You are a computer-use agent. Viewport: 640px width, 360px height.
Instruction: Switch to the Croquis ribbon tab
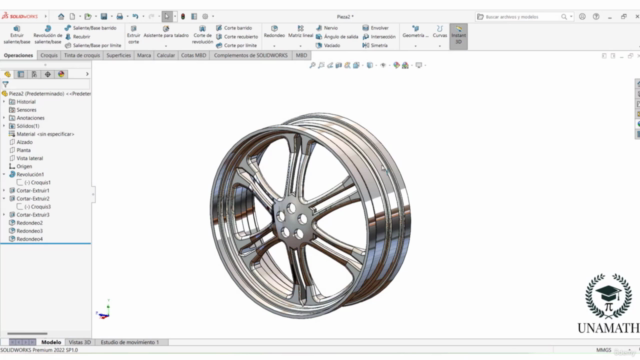(49, 56)
